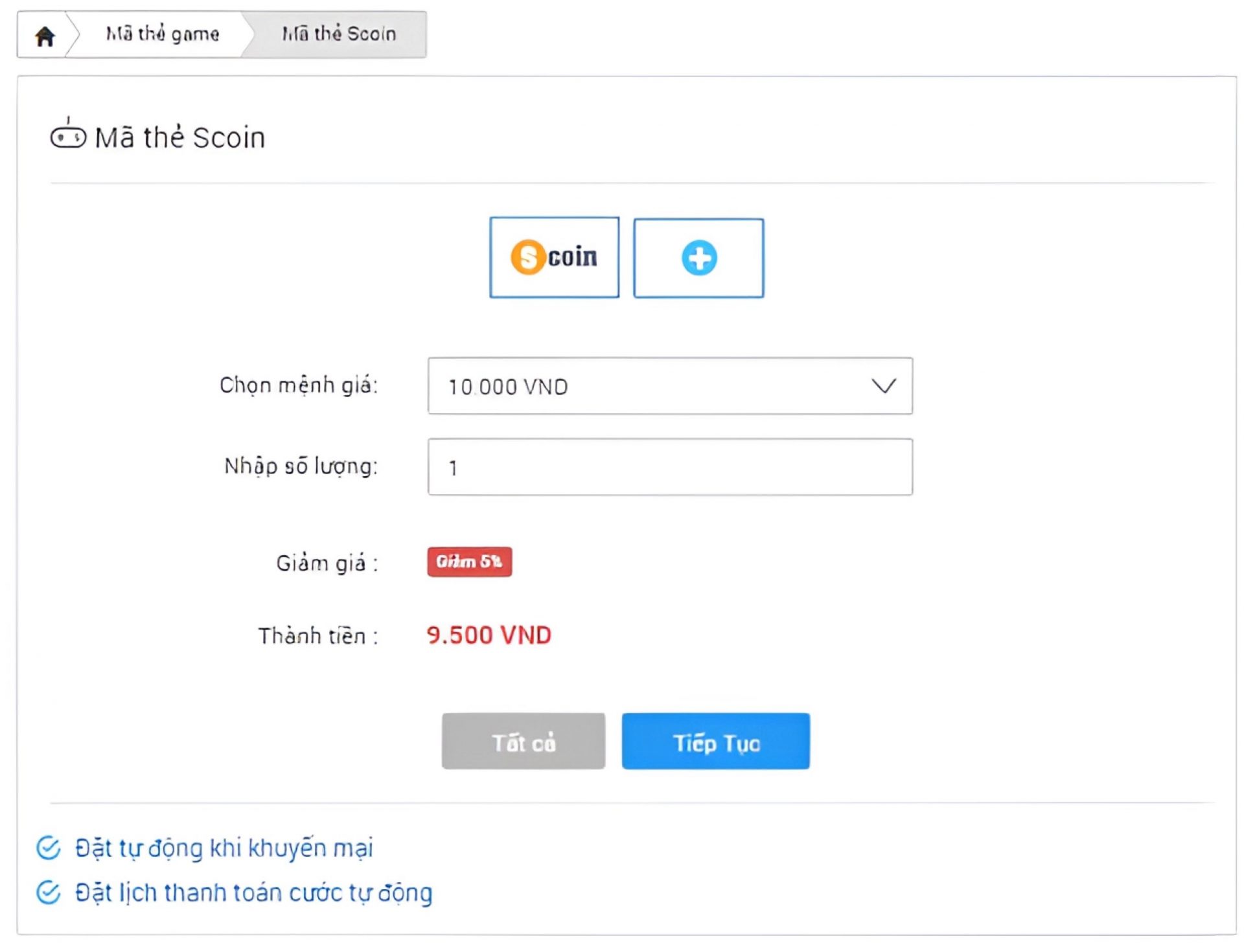Click the blue plus symbol inside the empty tile
This screenshot has height=952, width=1244.
click(698, 257)
